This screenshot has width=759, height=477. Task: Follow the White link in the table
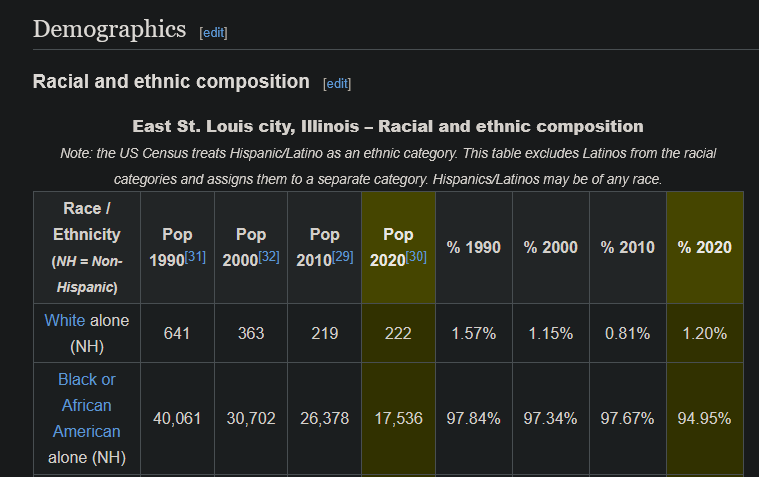[65, 321]
